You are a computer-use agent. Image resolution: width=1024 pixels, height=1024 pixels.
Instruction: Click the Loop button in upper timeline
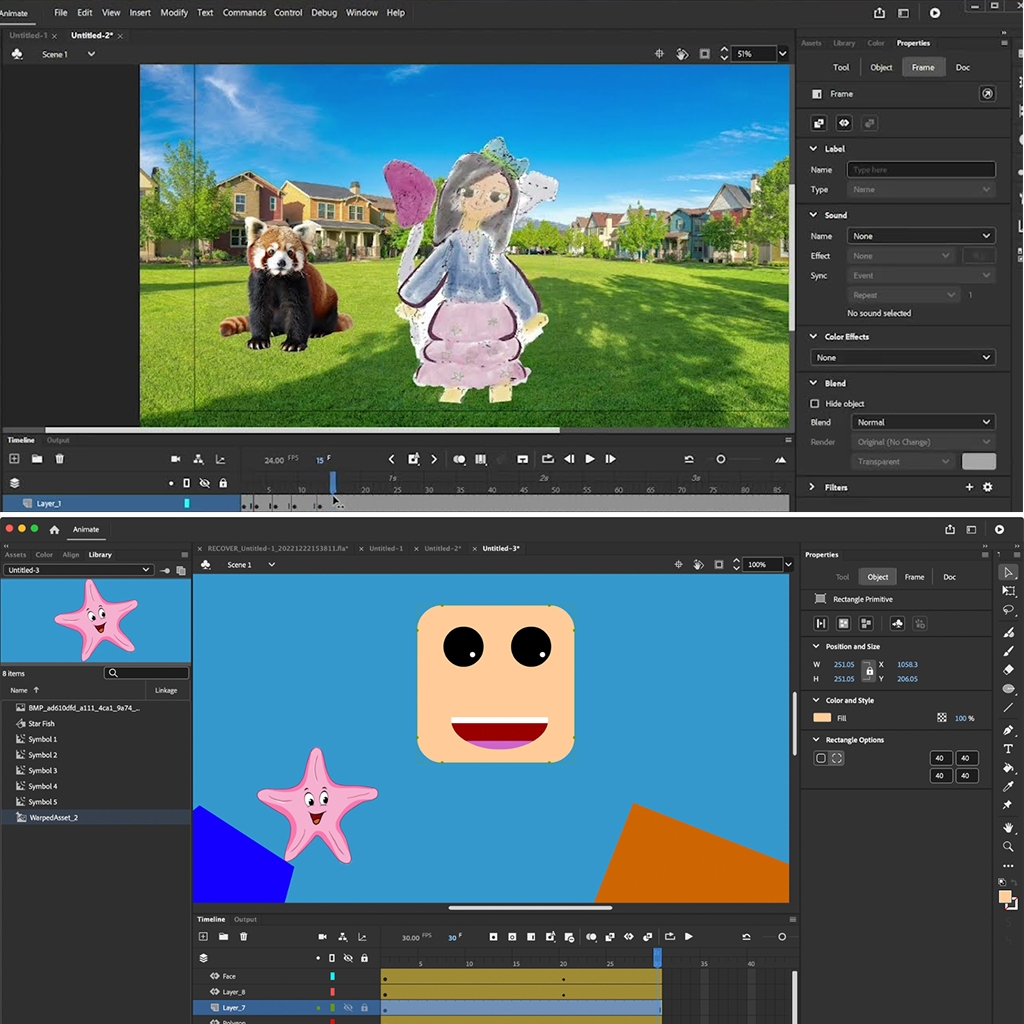(547, 459)
